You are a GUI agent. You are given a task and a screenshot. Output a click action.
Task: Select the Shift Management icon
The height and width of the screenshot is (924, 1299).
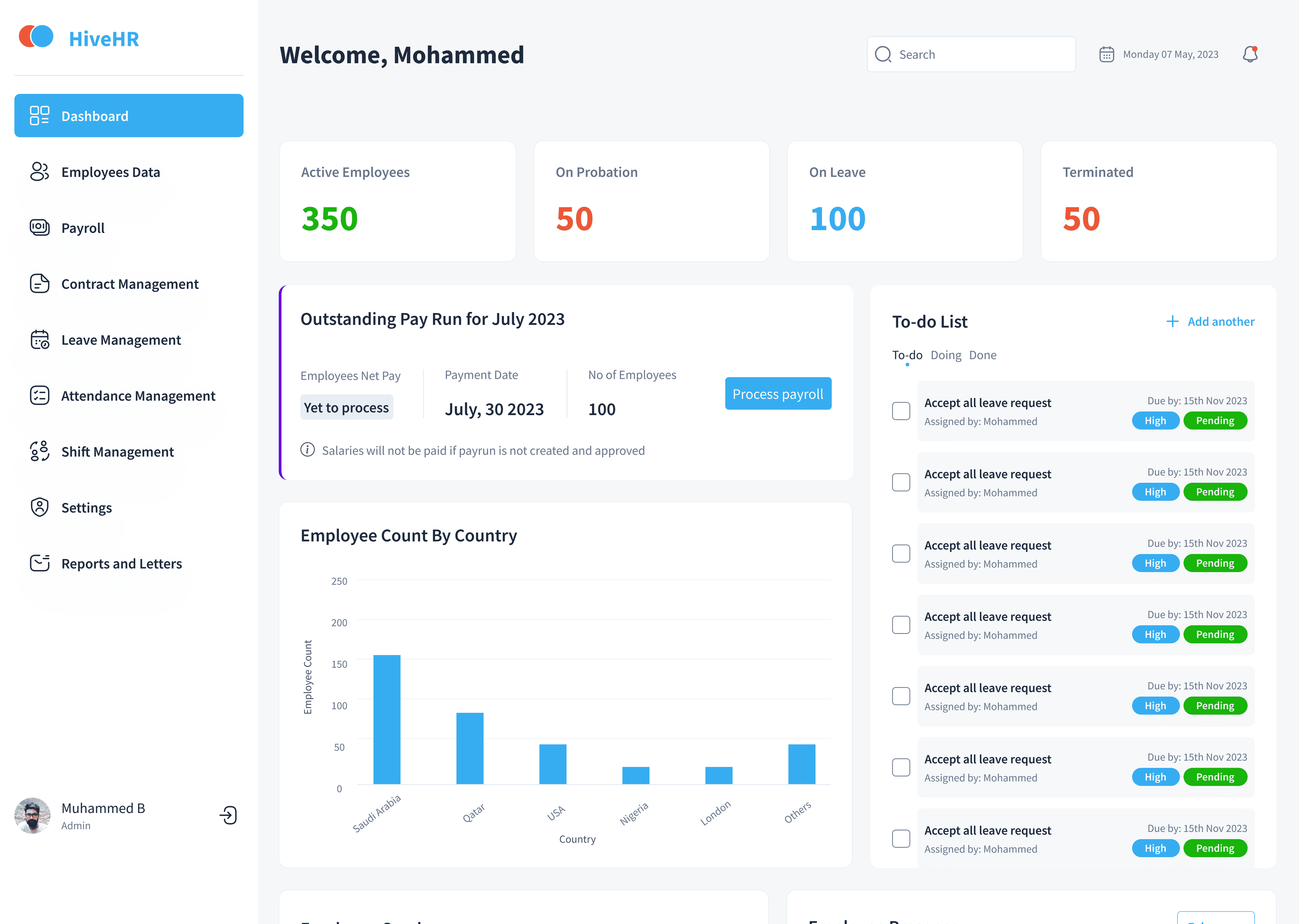39,451
